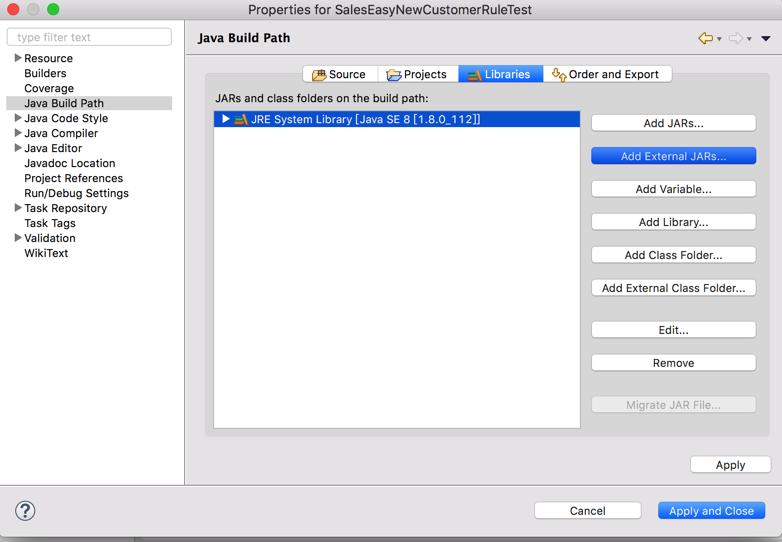This screenshot has height=542, width=782.
Task: Click the Apply button
Action: (730, 465)
